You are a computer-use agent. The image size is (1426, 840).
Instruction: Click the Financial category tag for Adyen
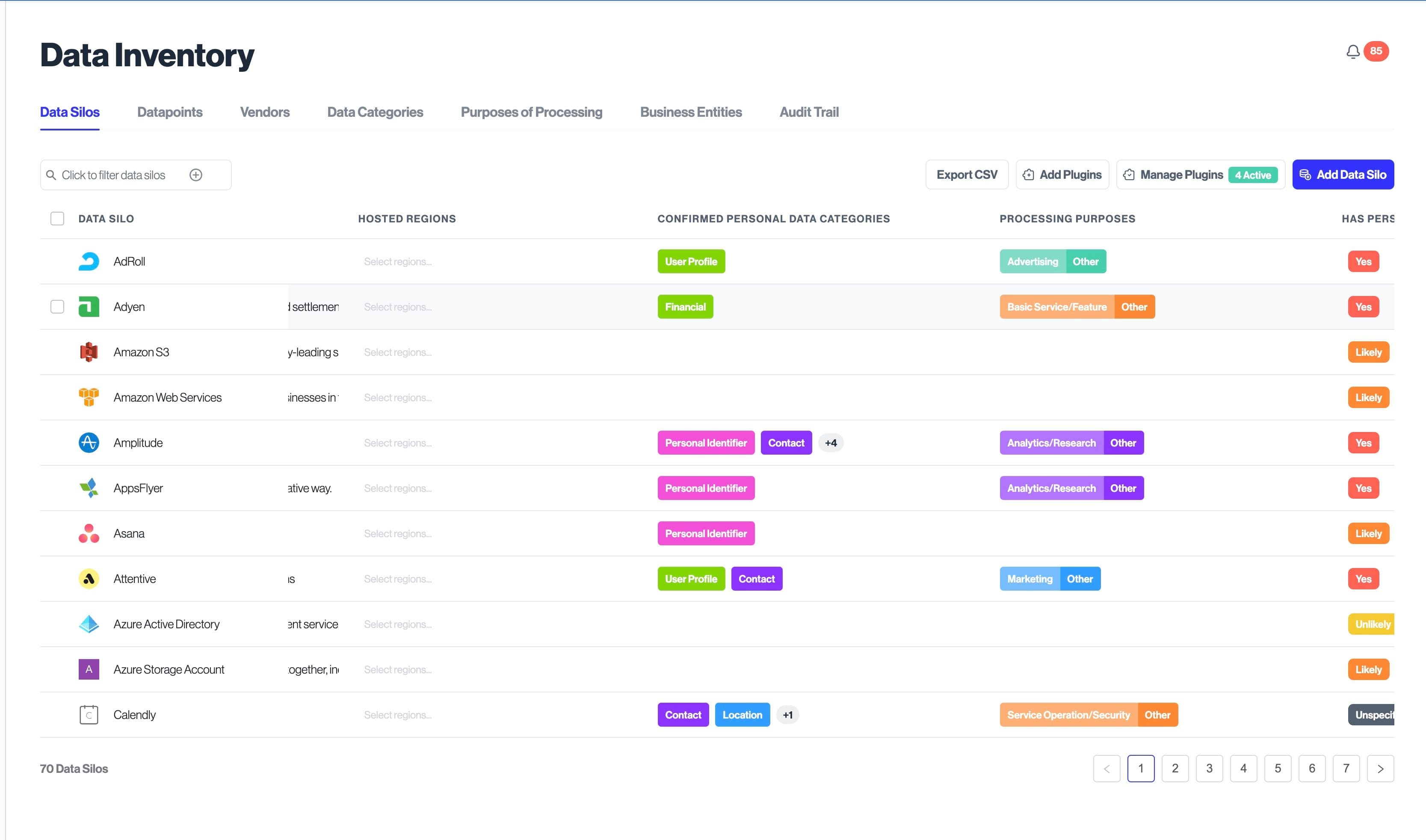click(685, 307)
